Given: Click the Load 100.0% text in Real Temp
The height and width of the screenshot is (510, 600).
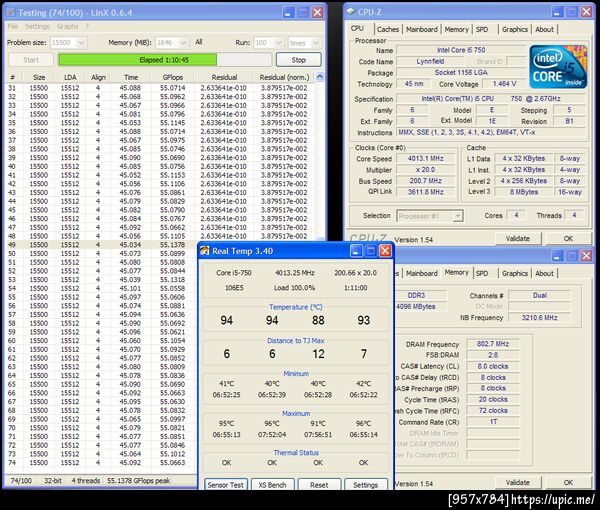Looking at the screenshot, I should click(x=295, y=288).
